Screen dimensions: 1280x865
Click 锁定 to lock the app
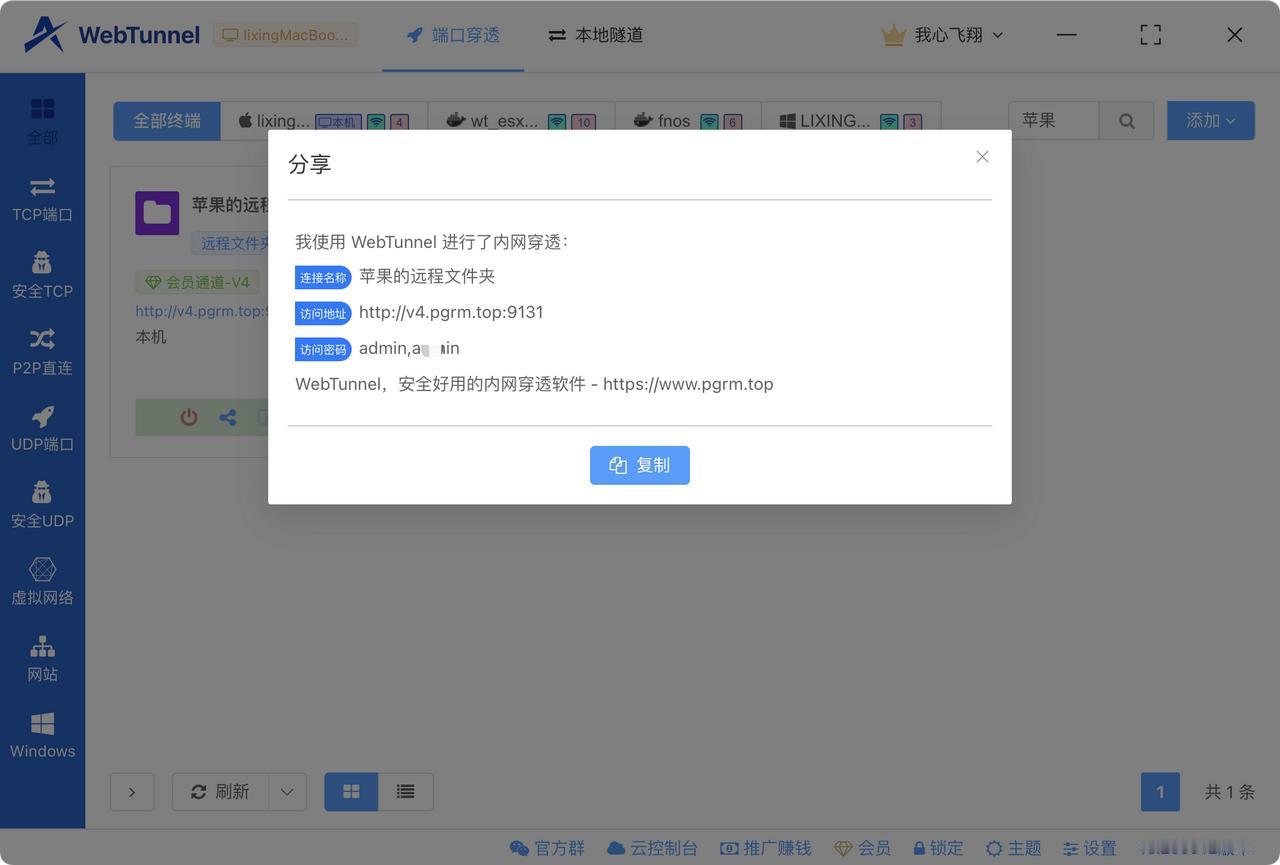(x=938, y=848)
